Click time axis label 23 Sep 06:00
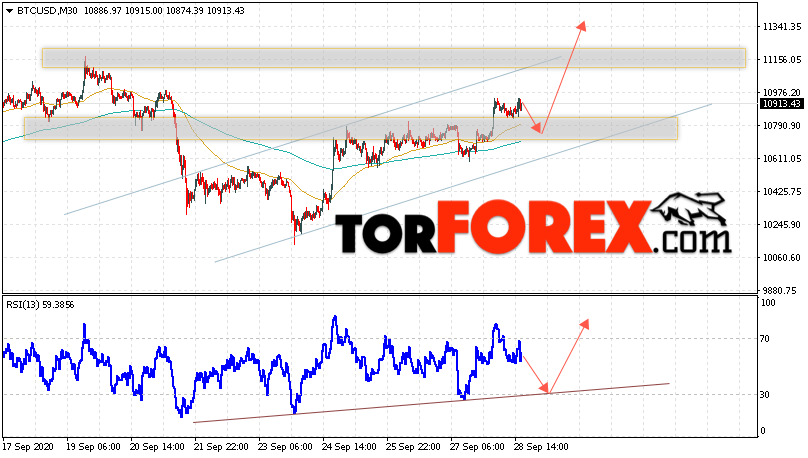The height and width of the screenshot is (458, 808). pos(285,447)
